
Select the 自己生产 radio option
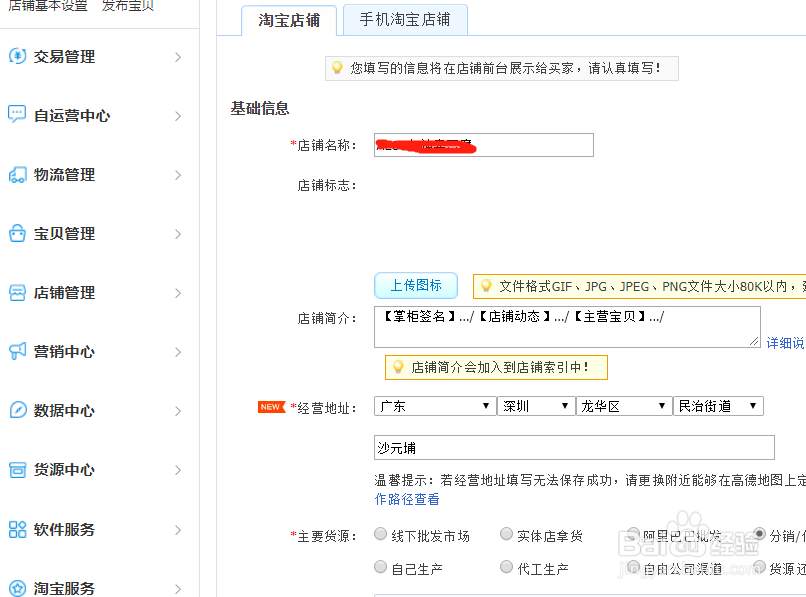pyautogui.click(x=380, y=567)
